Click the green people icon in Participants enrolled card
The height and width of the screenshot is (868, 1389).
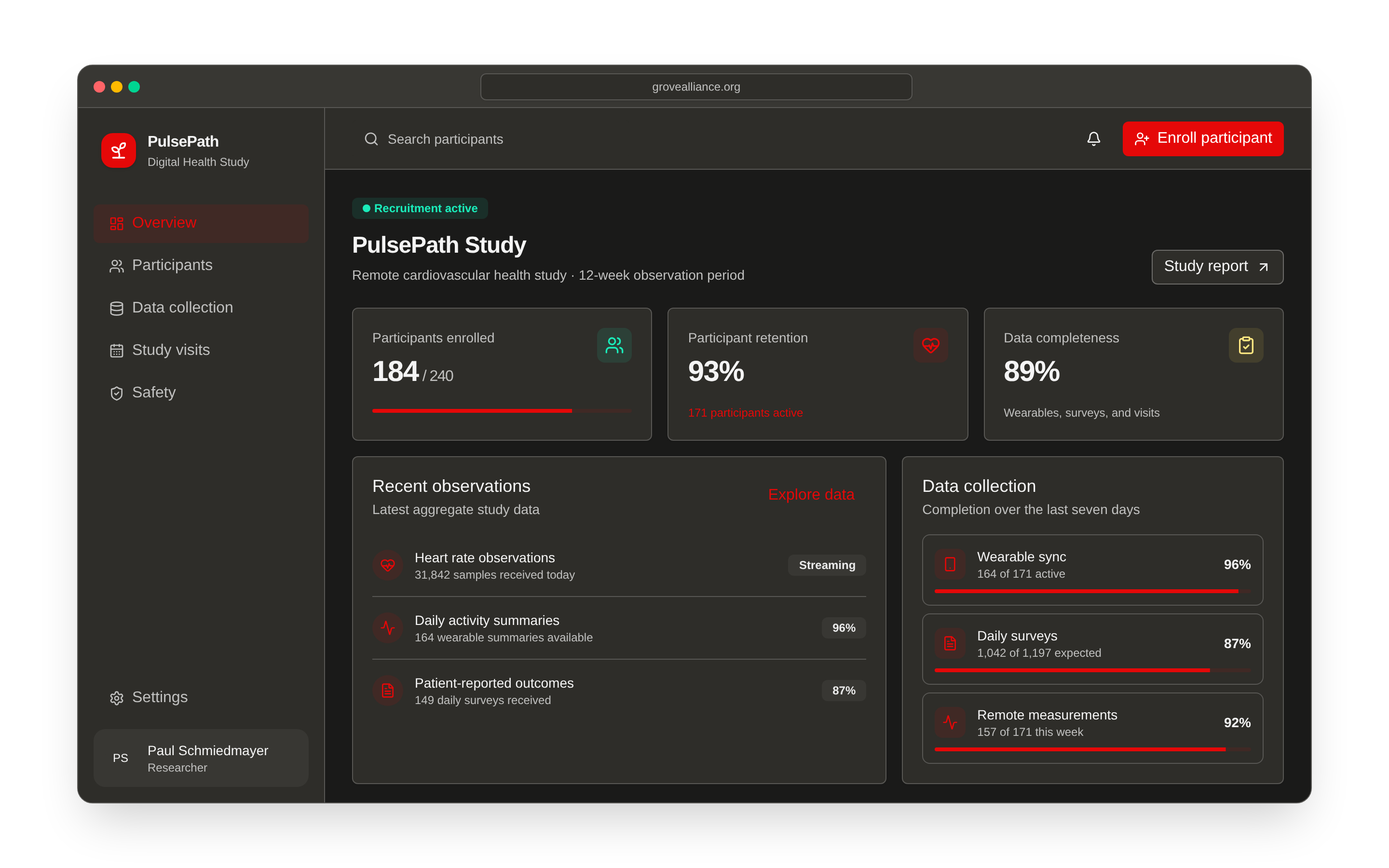614,345
